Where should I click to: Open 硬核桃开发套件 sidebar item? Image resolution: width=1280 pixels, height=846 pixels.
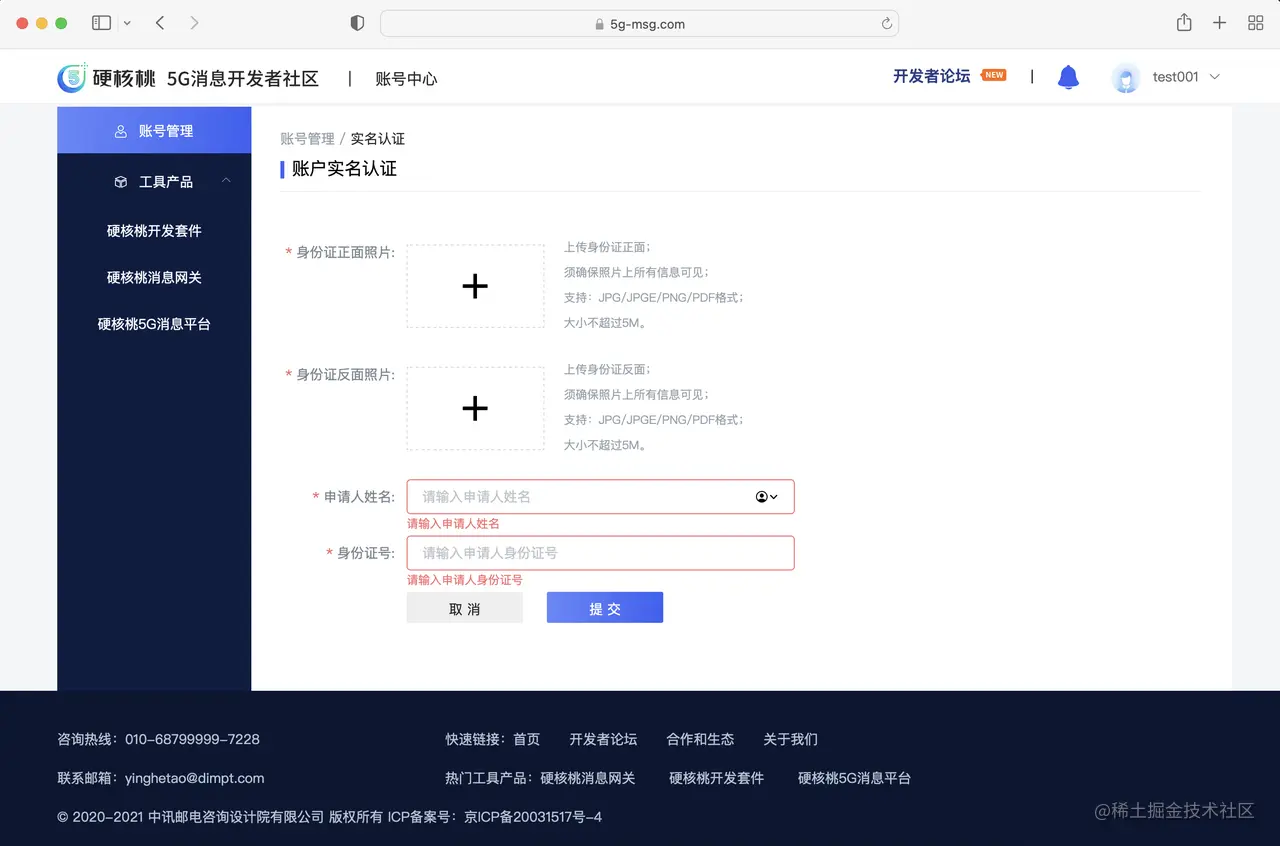[x=154, y=231]
